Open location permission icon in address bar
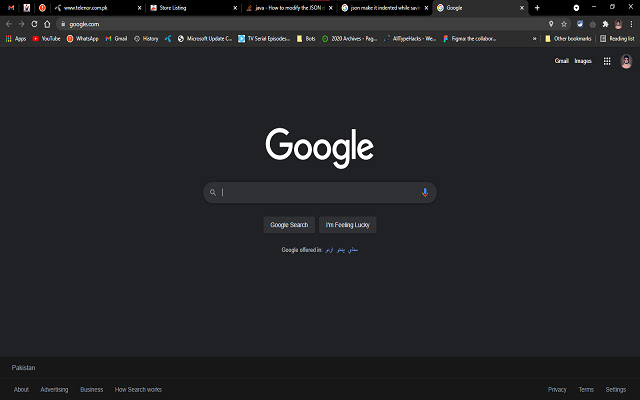 [x=551, y=24]
